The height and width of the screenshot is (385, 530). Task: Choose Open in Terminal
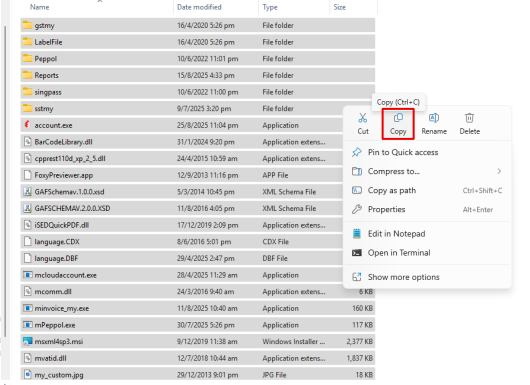click(427, 253)
